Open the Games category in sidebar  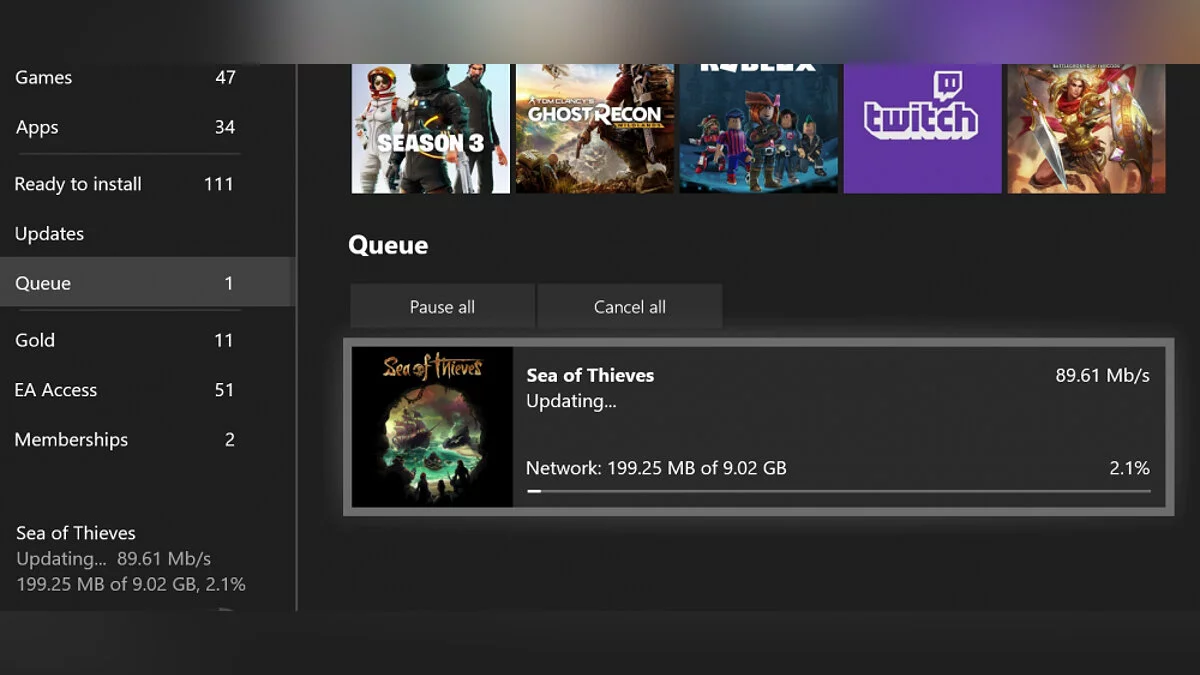[x=125, y=77]
